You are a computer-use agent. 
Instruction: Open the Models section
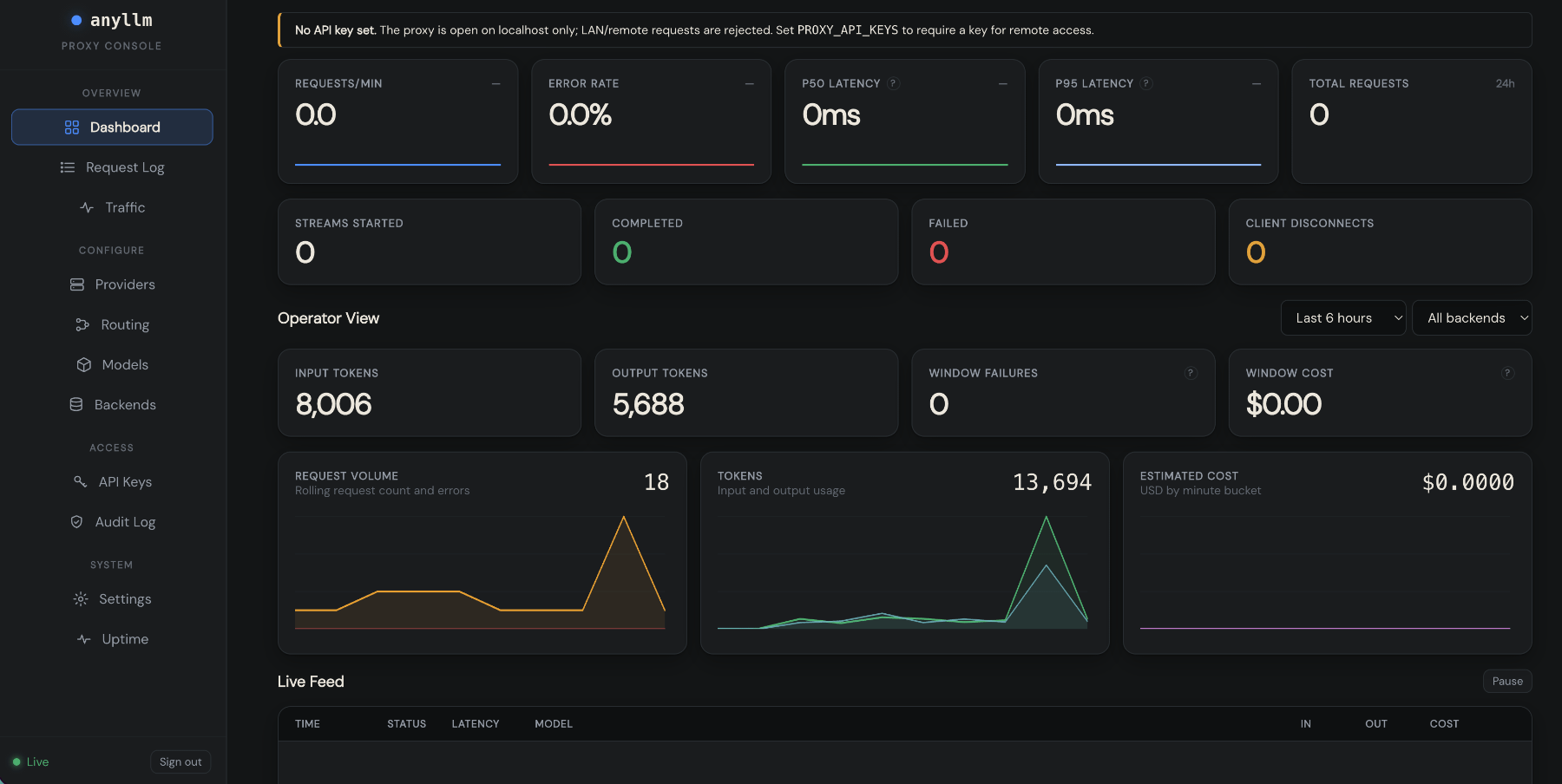click(x=112, y=365)
